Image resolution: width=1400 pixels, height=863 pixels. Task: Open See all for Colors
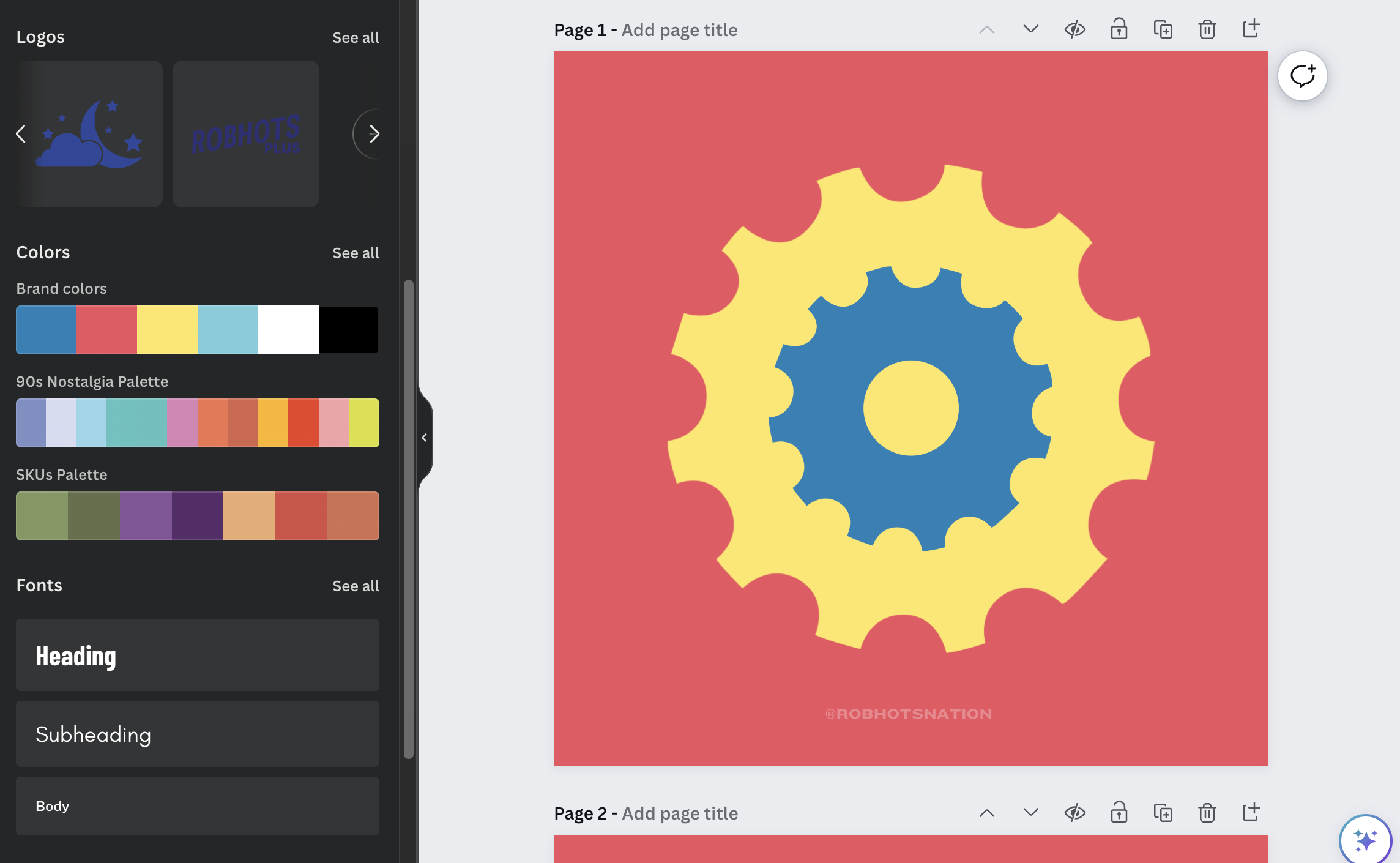(x=356, y=253)
